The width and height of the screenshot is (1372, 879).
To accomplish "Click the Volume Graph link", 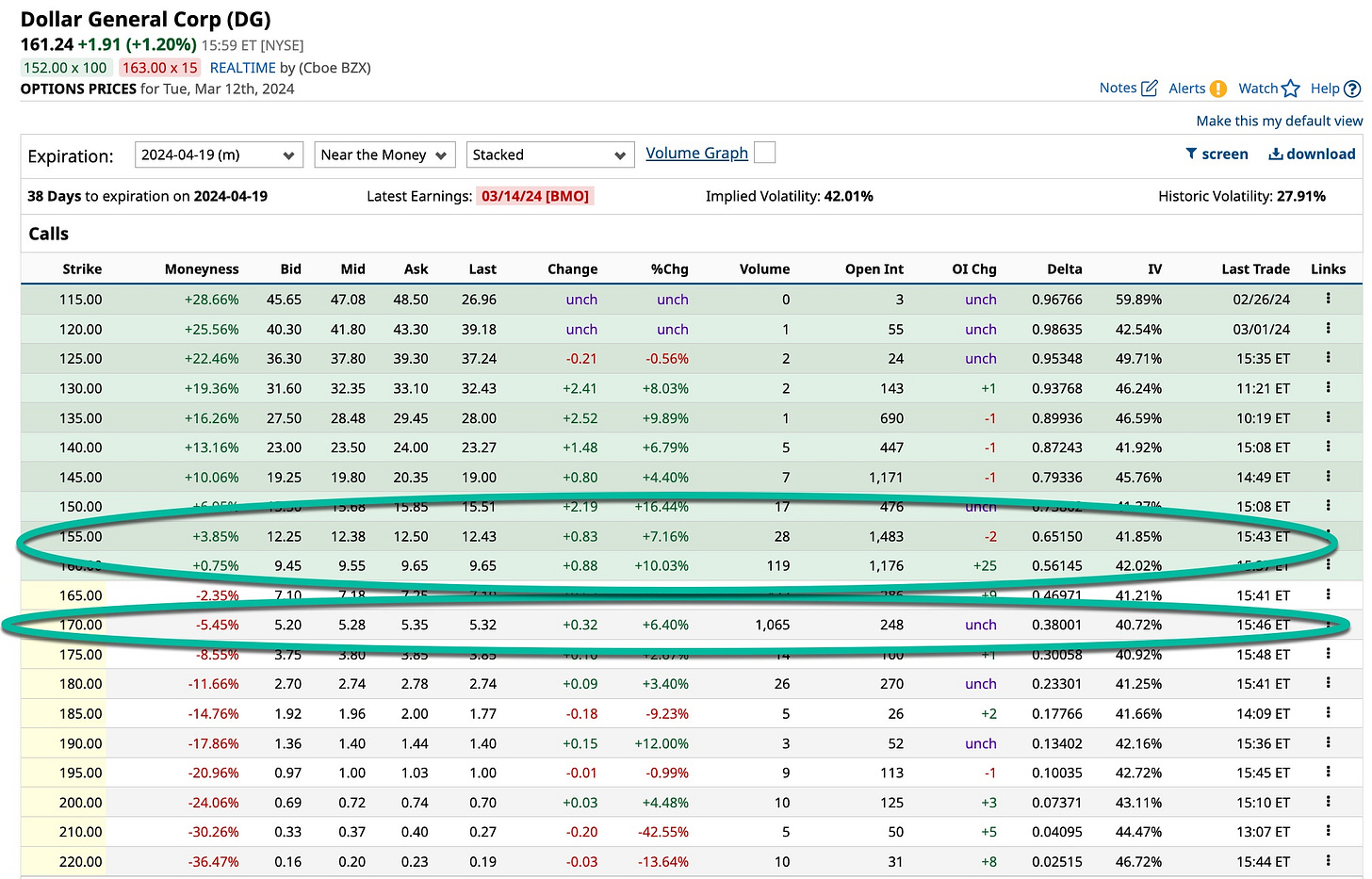I will click(696, 153).
